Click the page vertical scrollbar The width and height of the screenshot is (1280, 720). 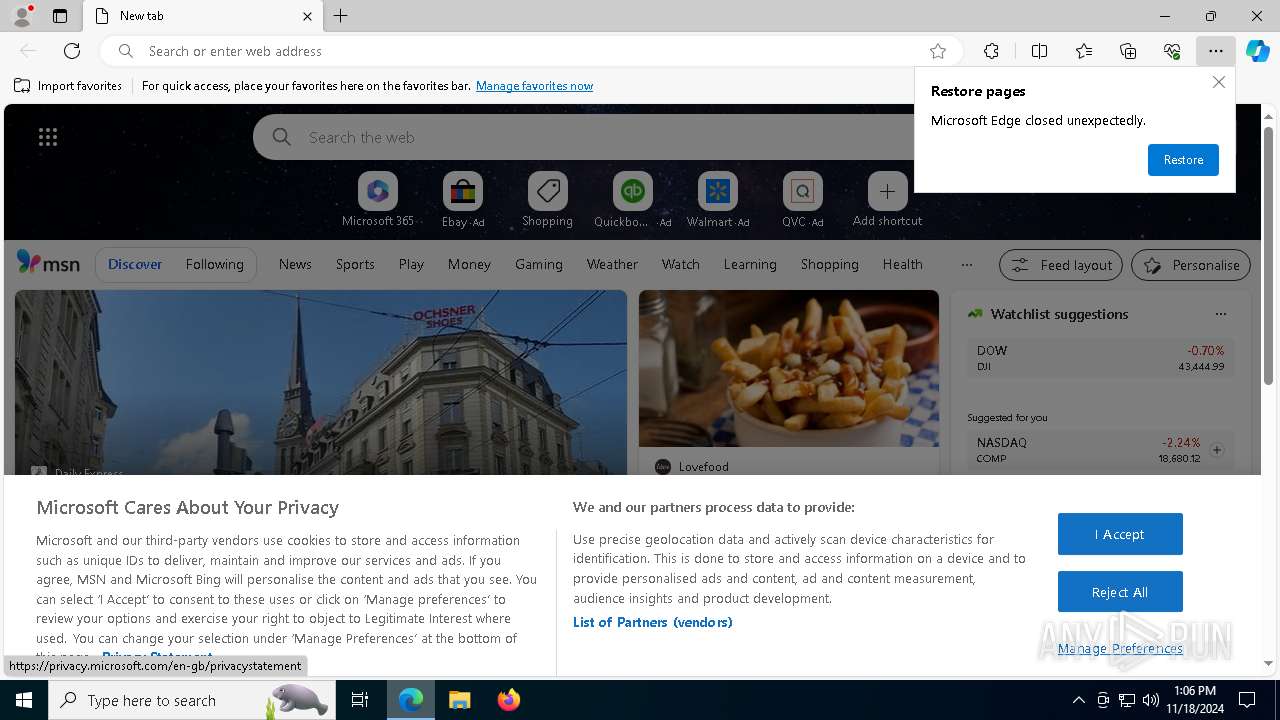click(x=1268, y=255)
